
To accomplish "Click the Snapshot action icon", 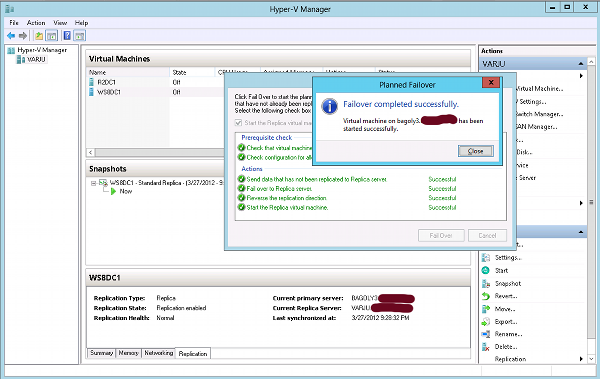I will (x=486, y=283).
